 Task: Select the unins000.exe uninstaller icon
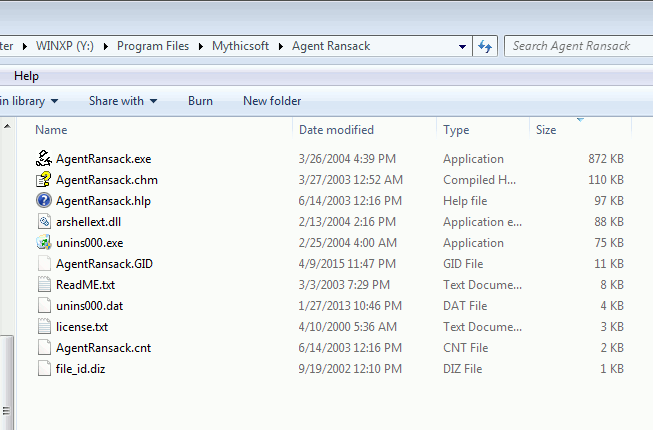click(44, 243)
